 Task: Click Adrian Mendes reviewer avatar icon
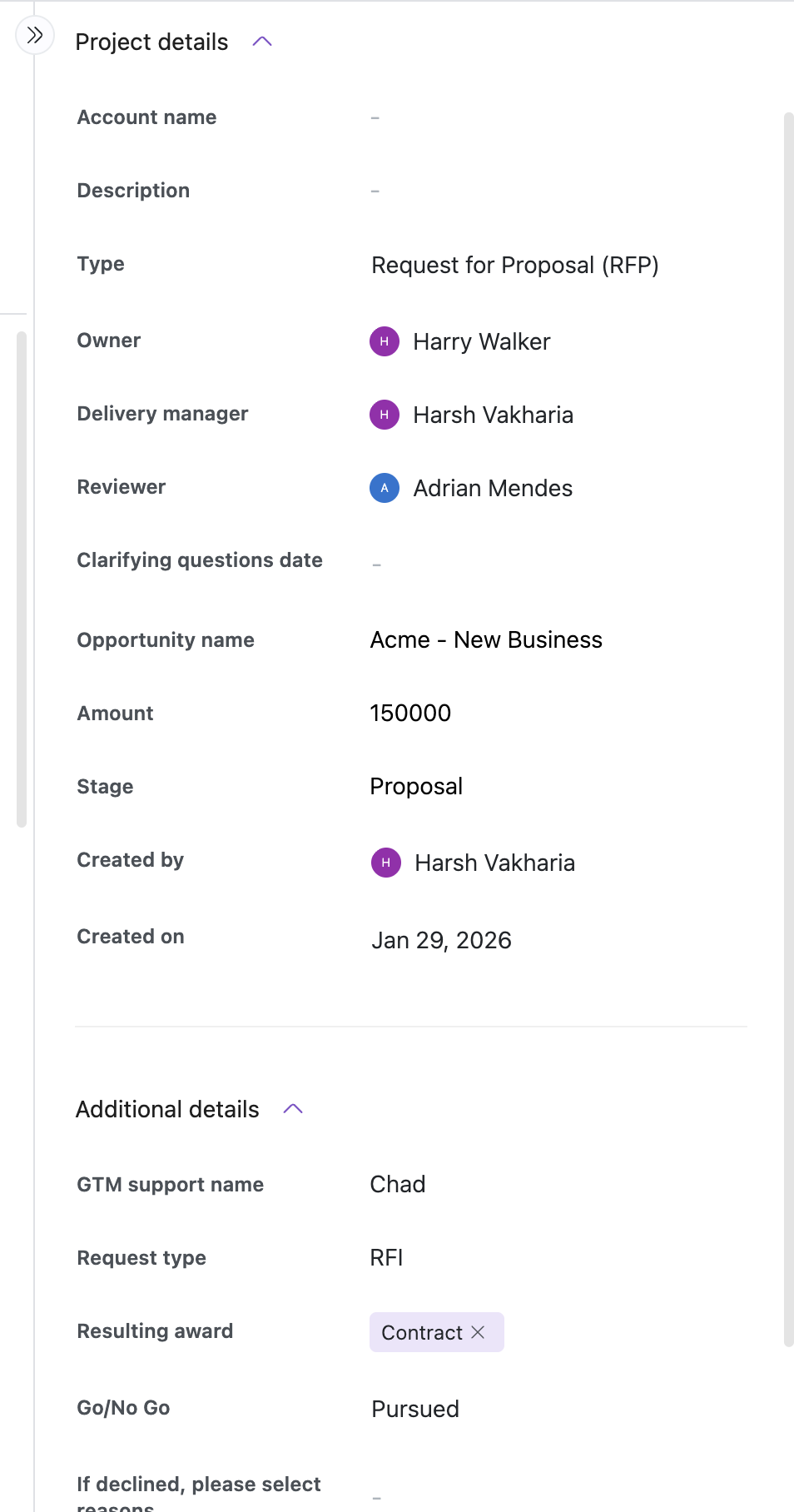tap(385, 488)
